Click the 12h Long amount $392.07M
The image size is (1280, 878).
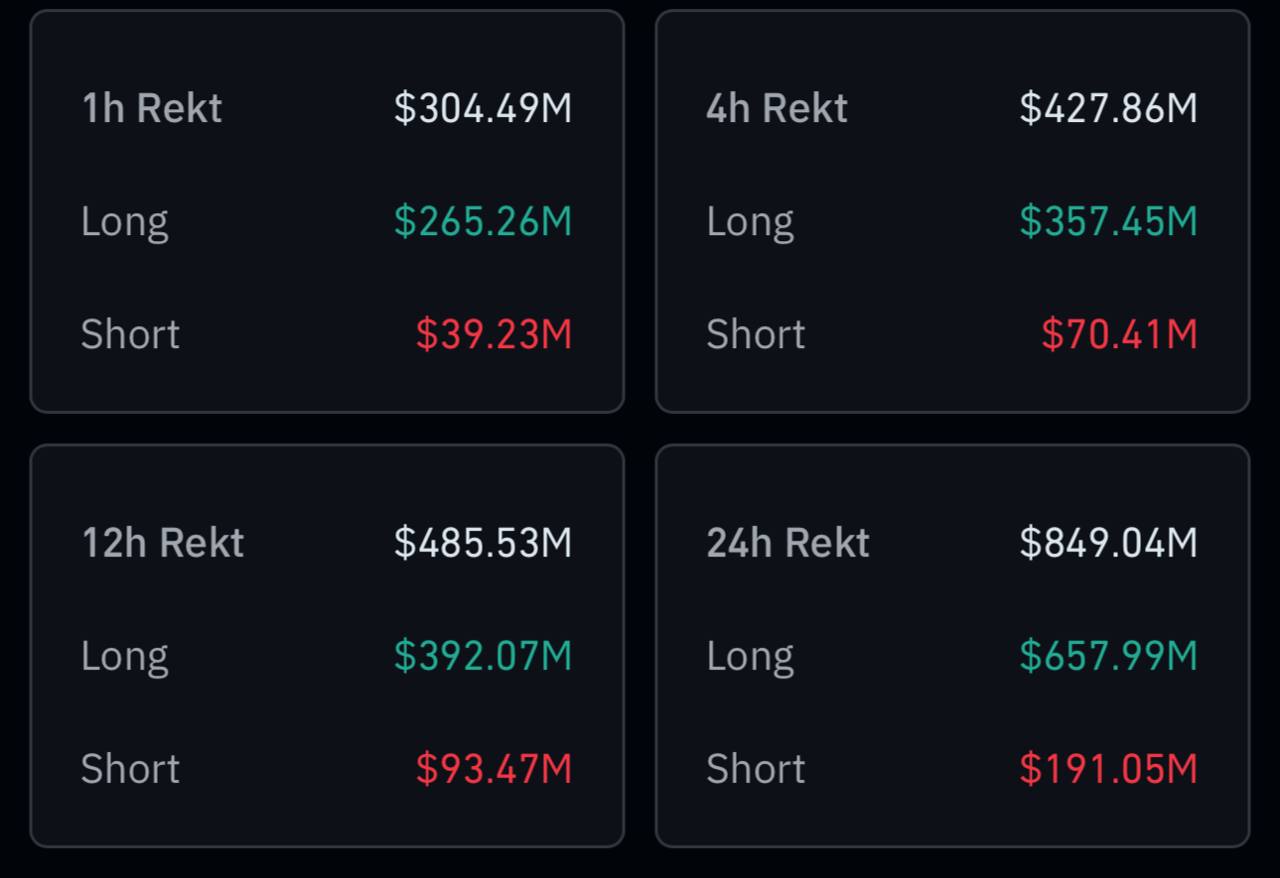pyautogui.click(x=483, y=656)
